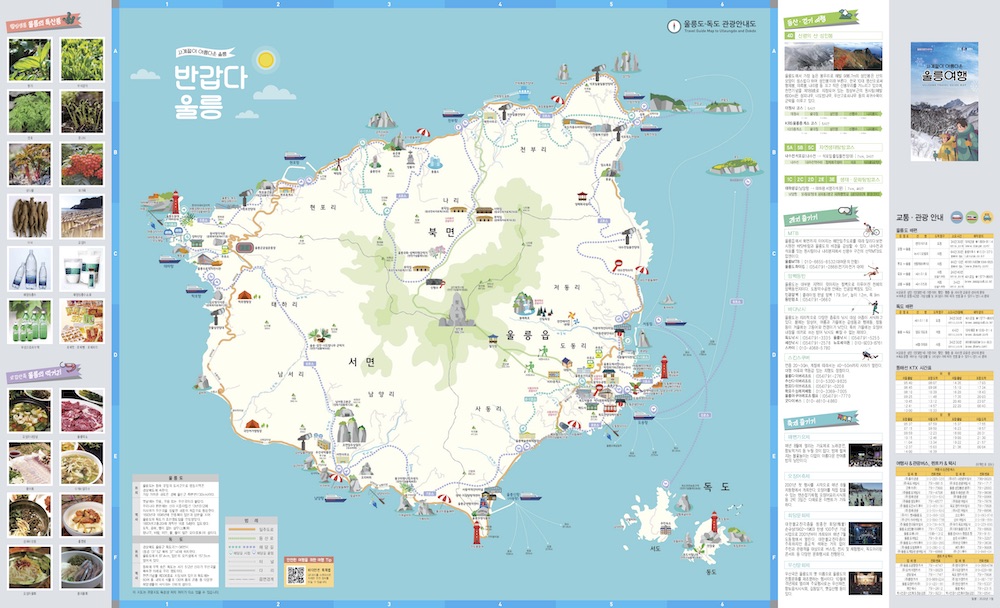Select the red lighthouse at the island's northwest tip
Viewport: 1000px width, 608px height.
(x=175, y=202)
